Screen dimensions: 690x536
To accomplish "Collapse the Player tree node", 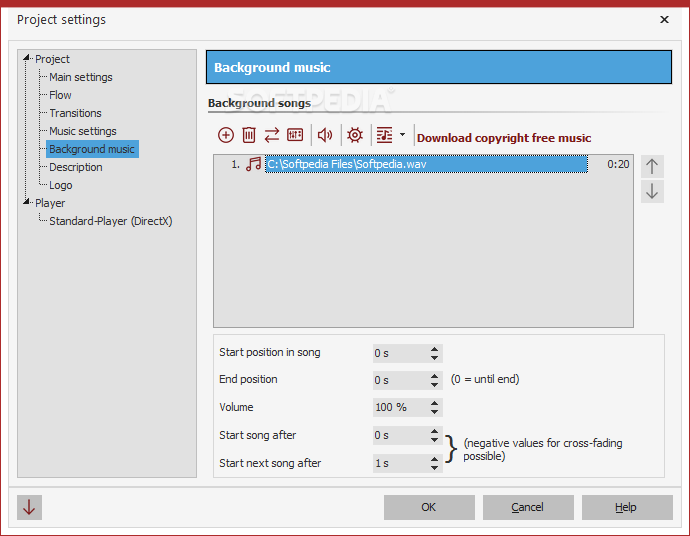I will [26, 202].
